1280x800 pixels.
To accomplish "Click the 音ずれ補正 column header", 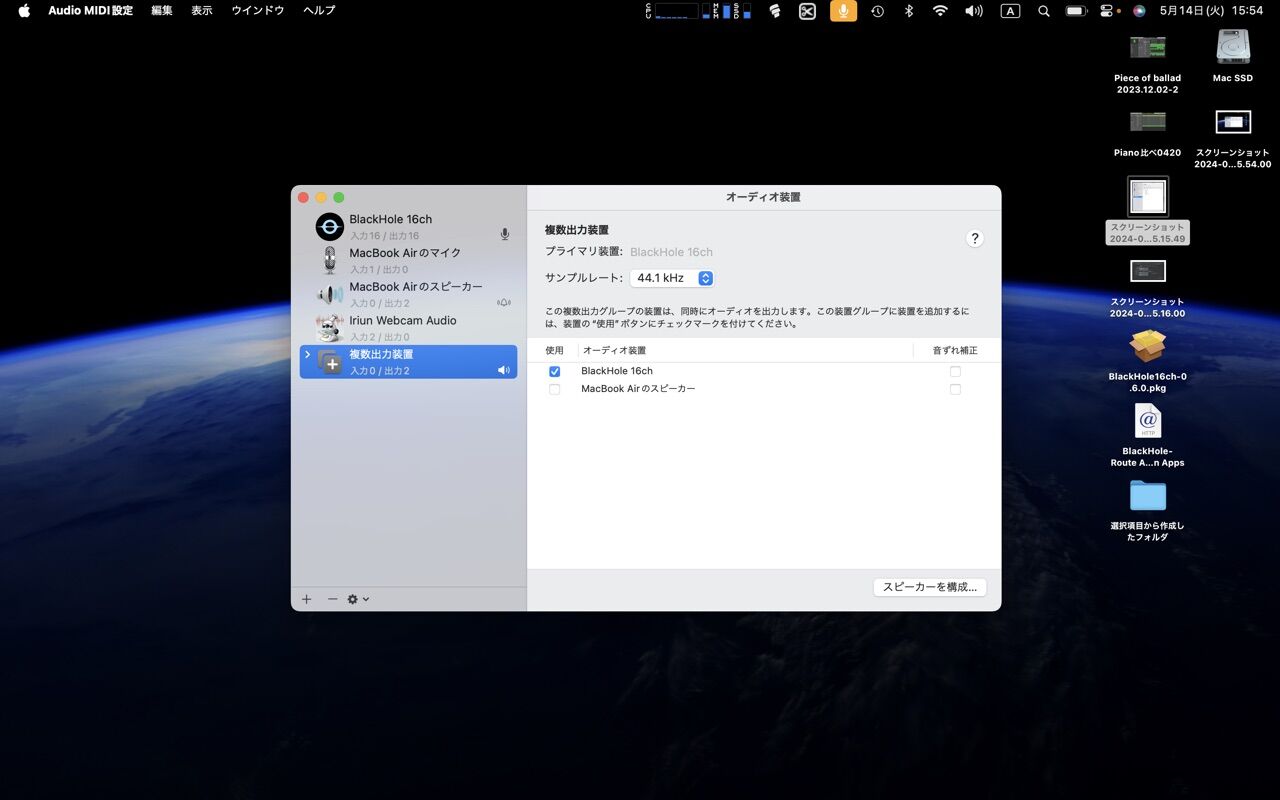I will click(955, 351).
